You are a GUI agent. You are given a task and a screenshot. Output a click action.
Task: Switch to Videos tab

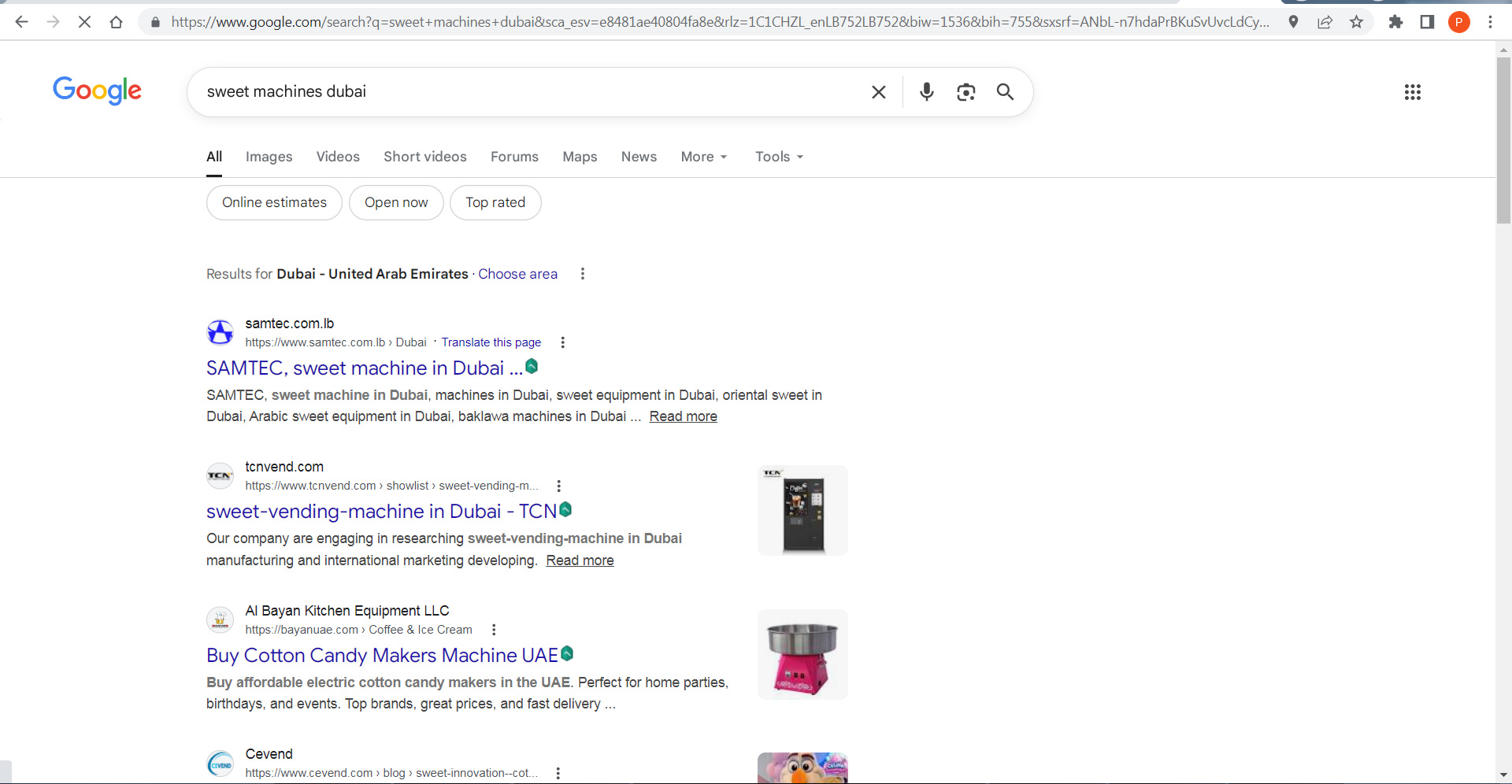[338, 157]
